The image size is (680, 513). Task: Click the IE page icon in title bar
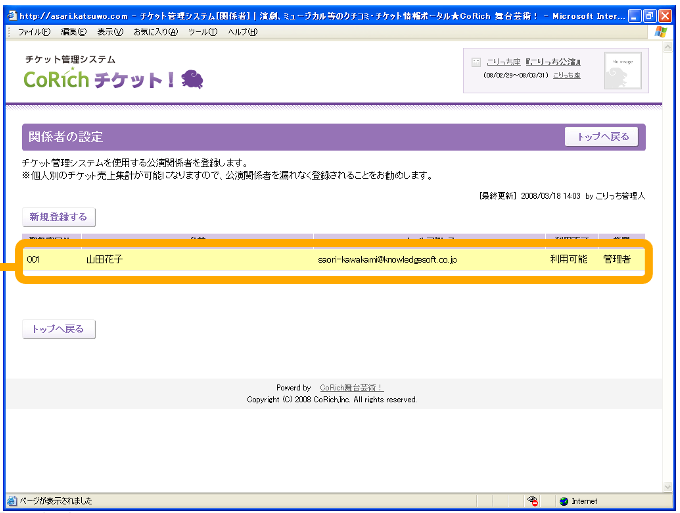(11, 17)
